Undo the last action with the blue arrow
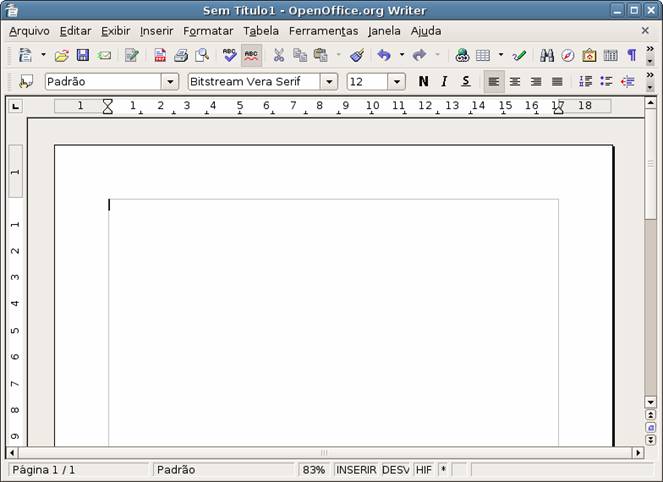The height and width of the screenshot is (482, 663). 384,55
